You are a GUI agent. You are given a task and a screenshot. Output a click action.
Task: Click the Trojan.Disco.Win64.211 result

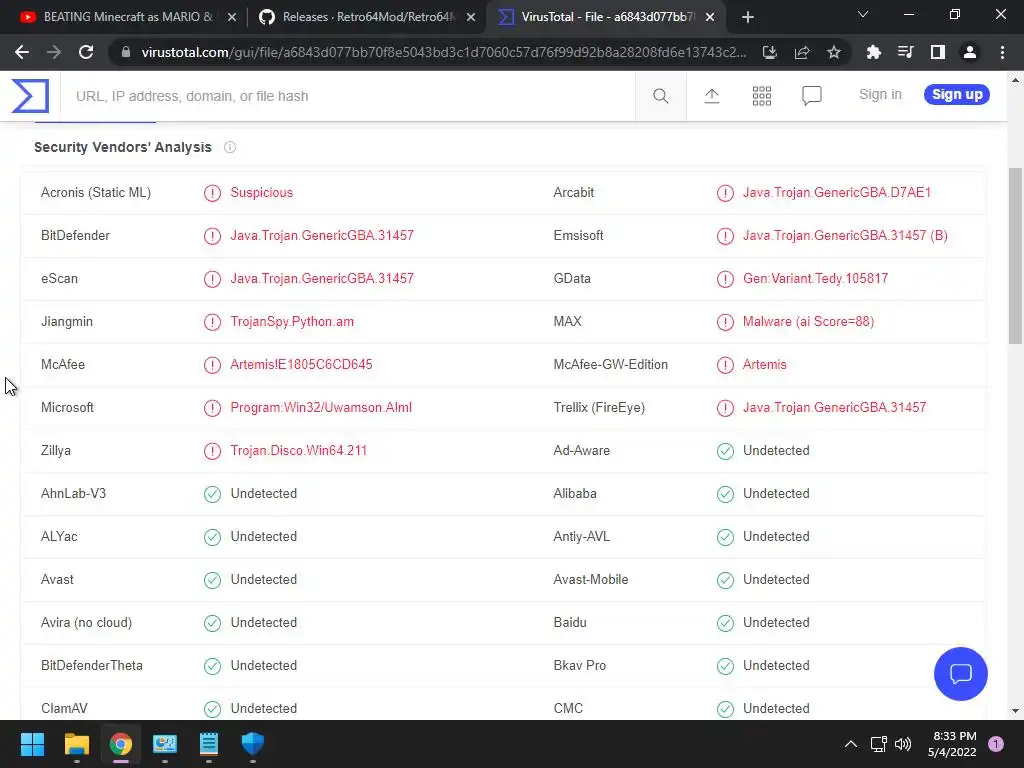(298, 451)
